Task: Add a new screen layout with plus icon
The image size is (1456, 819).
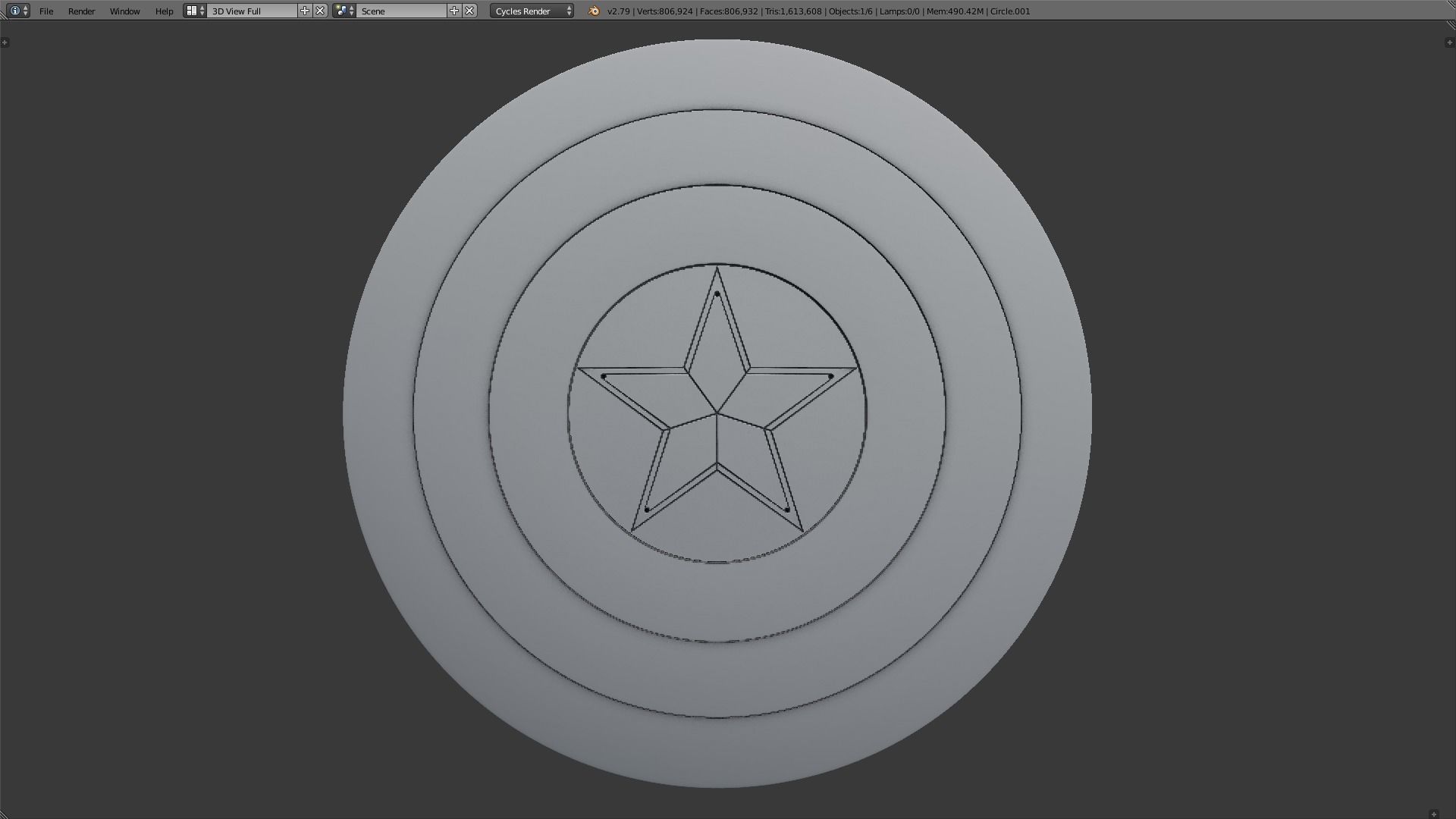Action: point(305,11)
